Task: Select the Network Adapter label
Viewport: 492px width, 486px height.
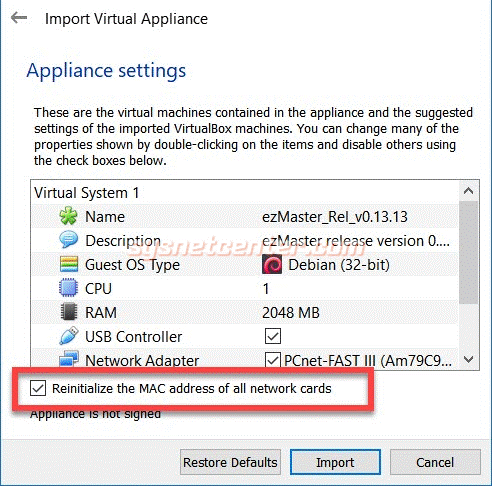Action: 142,361
